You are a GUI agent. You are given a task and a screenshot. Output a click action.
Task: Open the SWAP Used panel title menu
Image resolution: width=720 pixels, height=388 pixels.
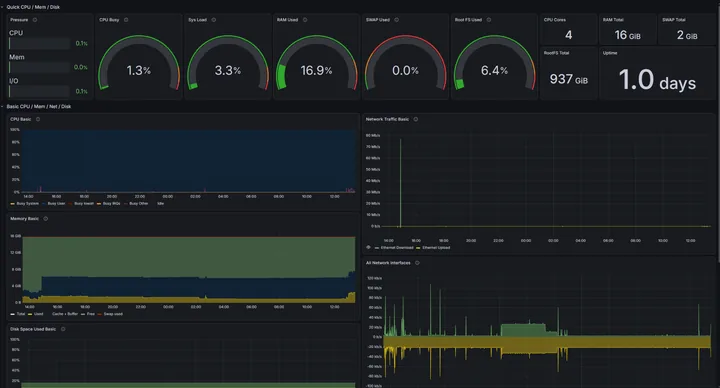point(378,20)
